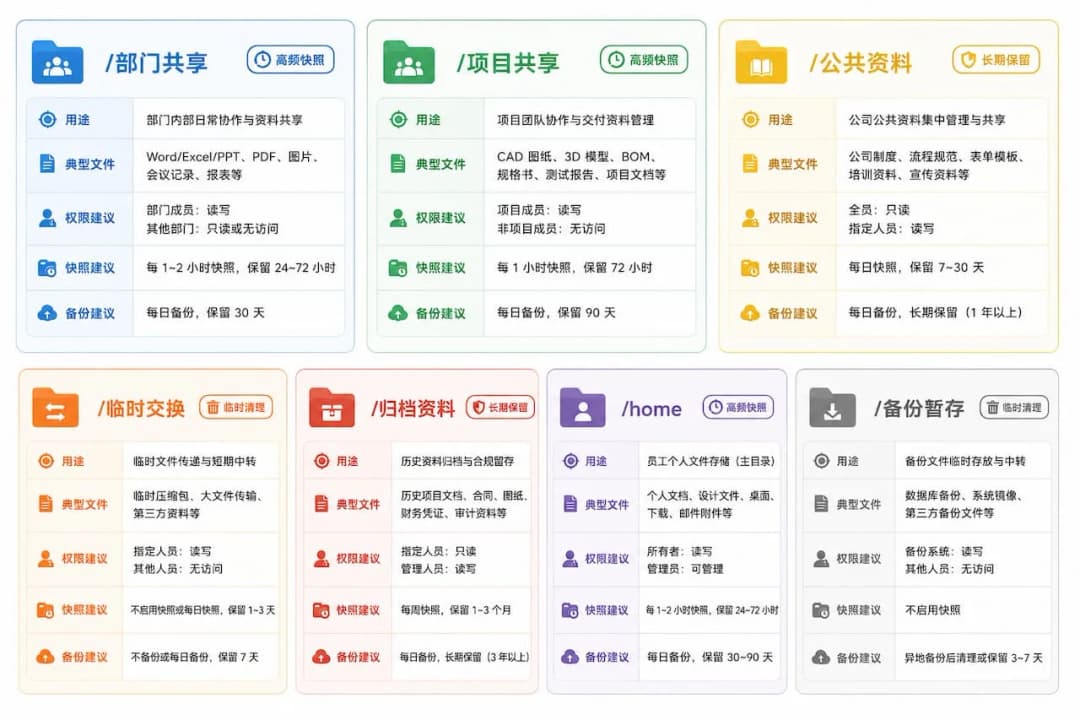Click text 每周快照，保留 1~3 个月
1080x720 pixels.
tap(456, 610)
